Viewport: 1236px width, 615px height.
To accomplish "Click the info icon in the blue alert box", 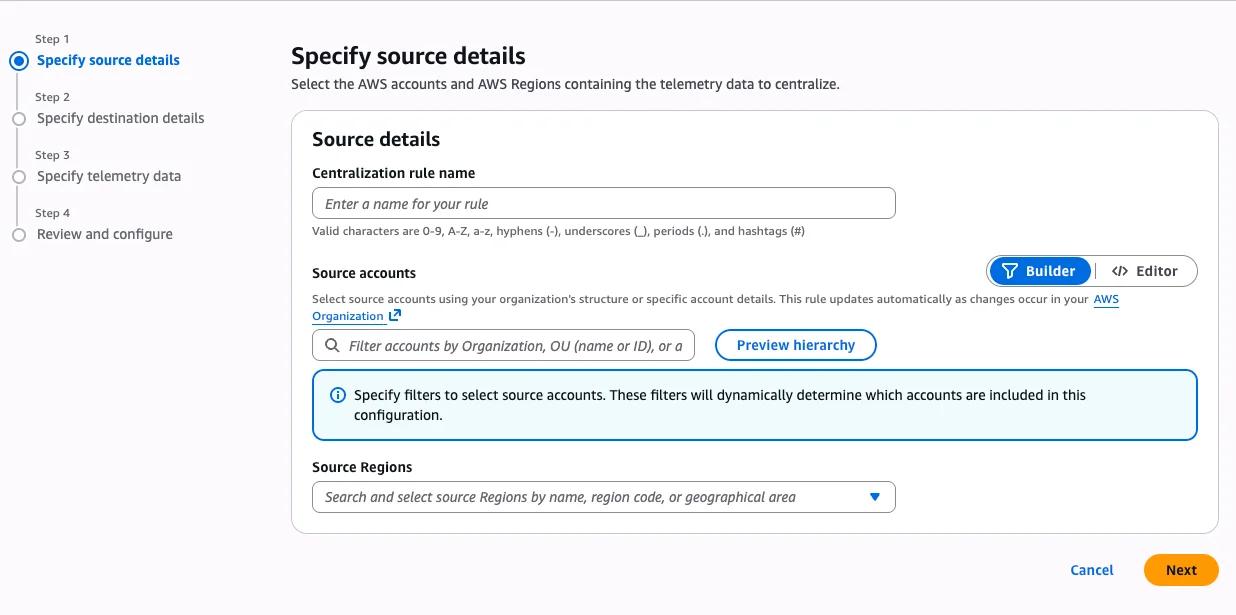I will coord(338,395).
